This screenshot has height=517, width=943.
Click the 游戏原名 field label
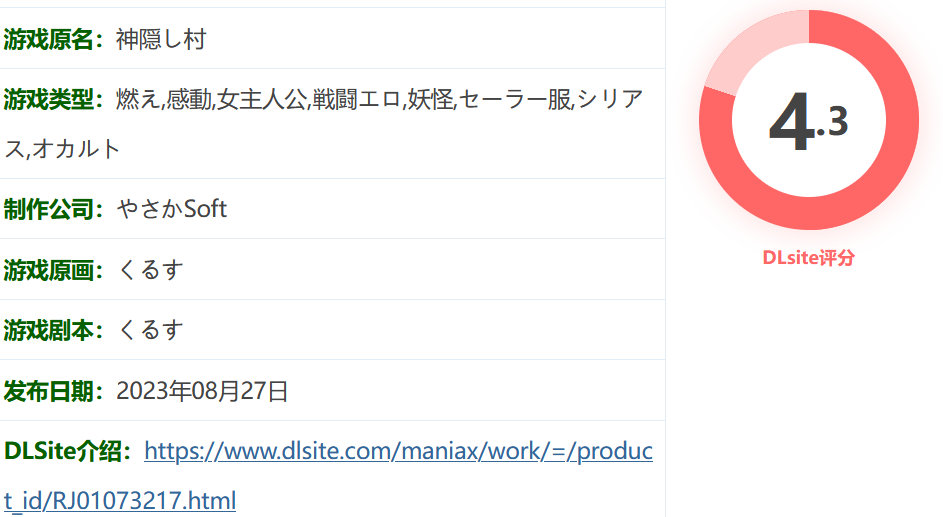pos(52,39)
